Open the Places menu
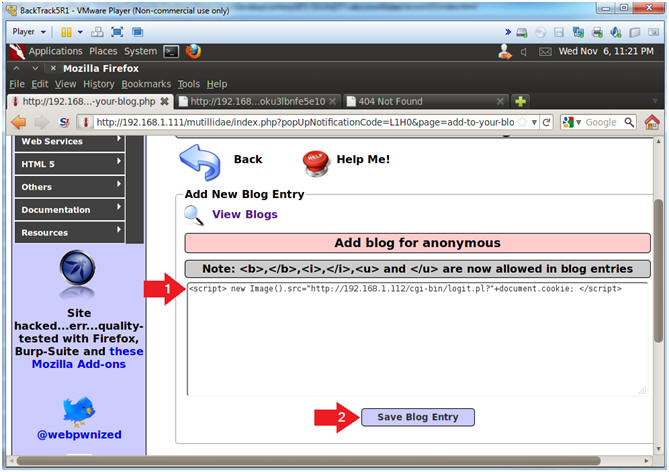Viewport: 669px width, 472px height. point(103,51)
